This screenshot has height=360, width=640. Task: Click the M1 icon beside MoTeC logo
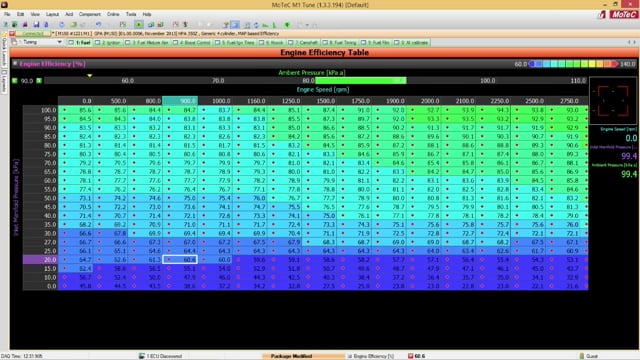click(x=602, y=15)
